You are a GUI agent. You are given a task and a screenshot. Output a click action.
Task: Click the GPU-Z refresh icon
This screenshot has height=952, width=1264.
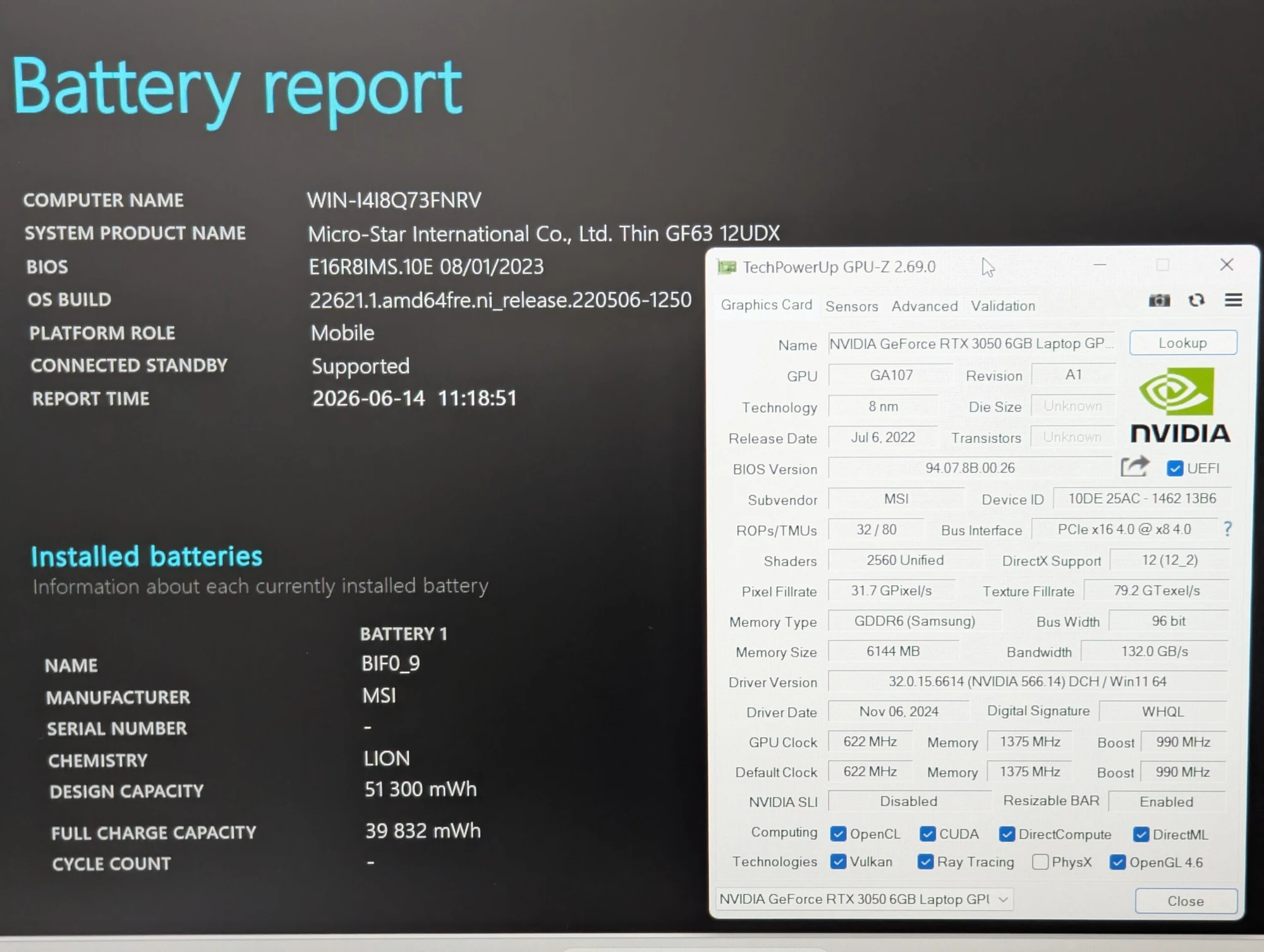[1196, 300]
